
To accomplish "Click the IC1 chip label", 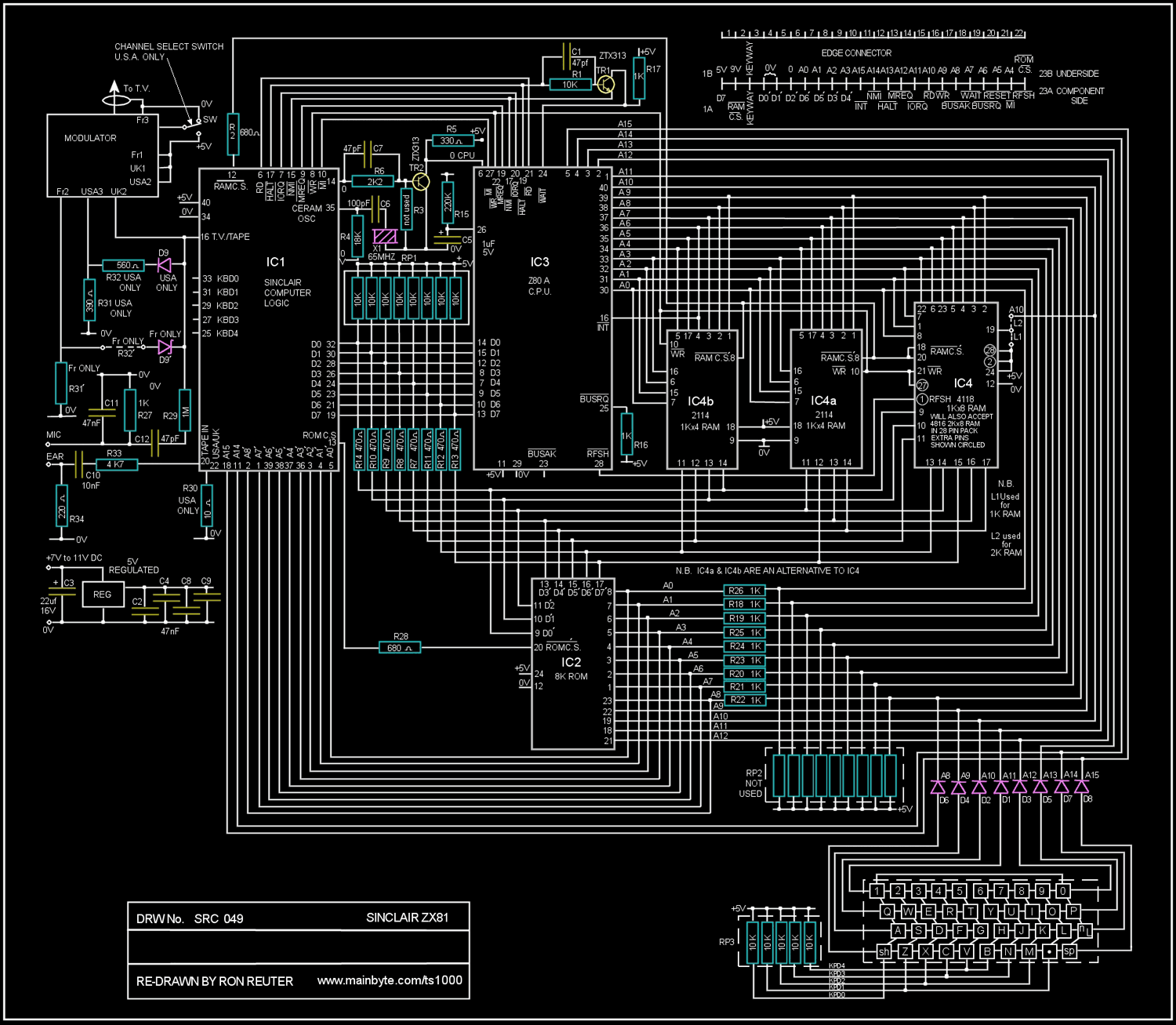I will coord(276,262).
